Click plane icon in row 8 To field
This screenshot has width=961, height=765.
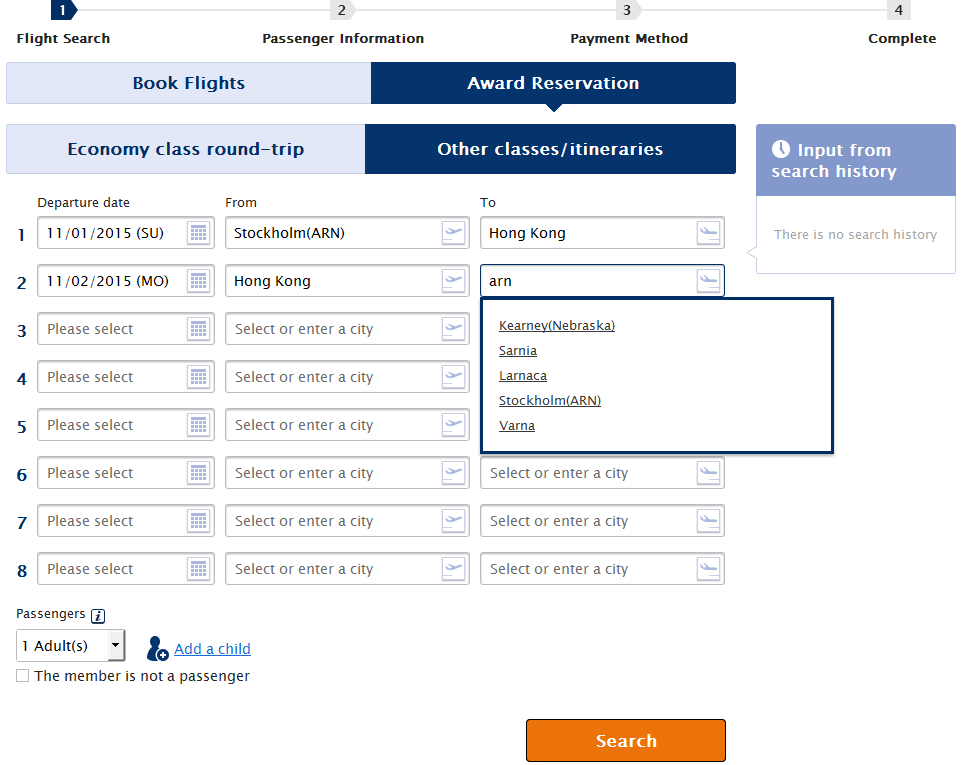coord(708,569)
